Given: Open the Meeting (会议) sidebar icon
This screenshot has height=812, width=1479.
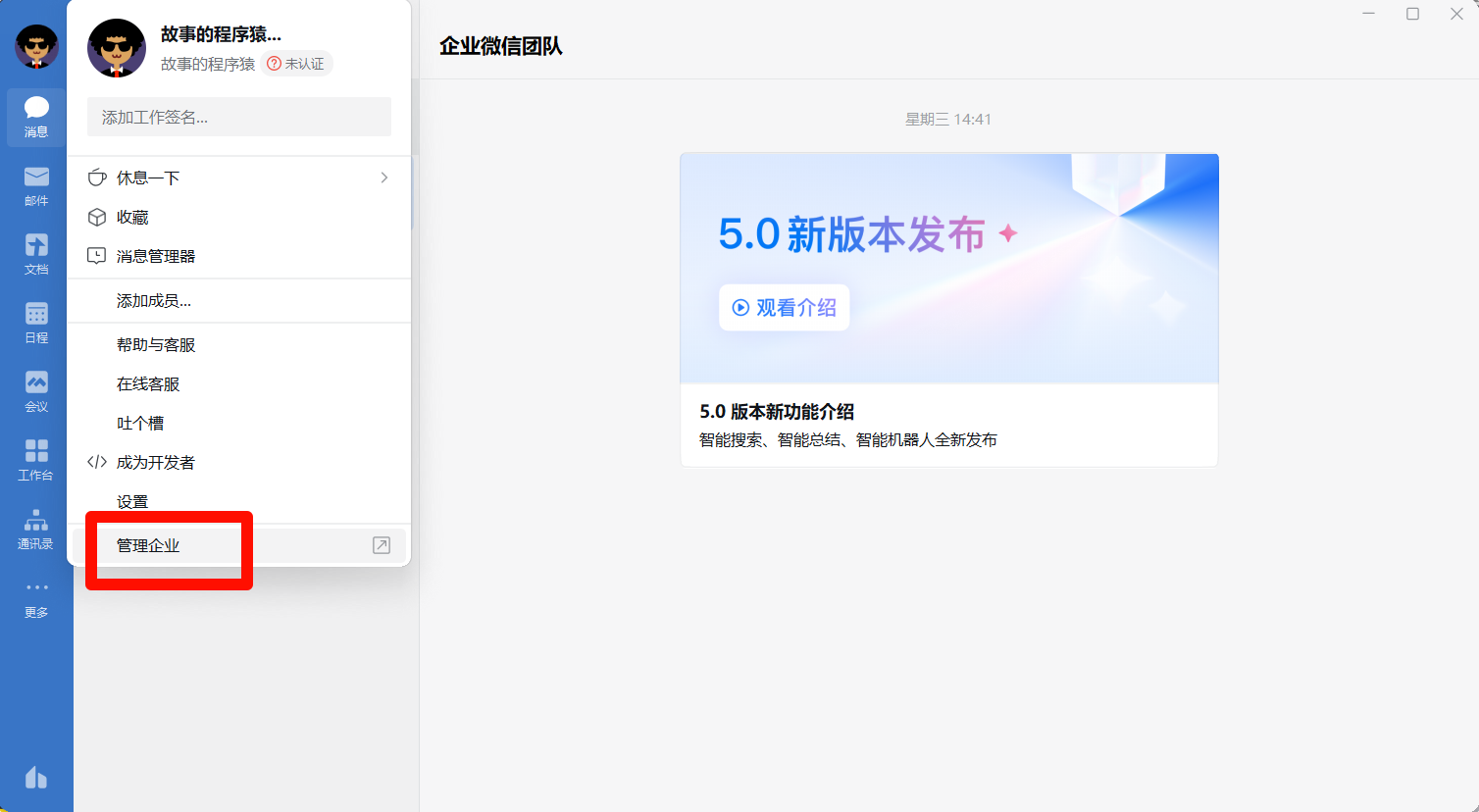Looking at the screenshot, I should 36,391.
